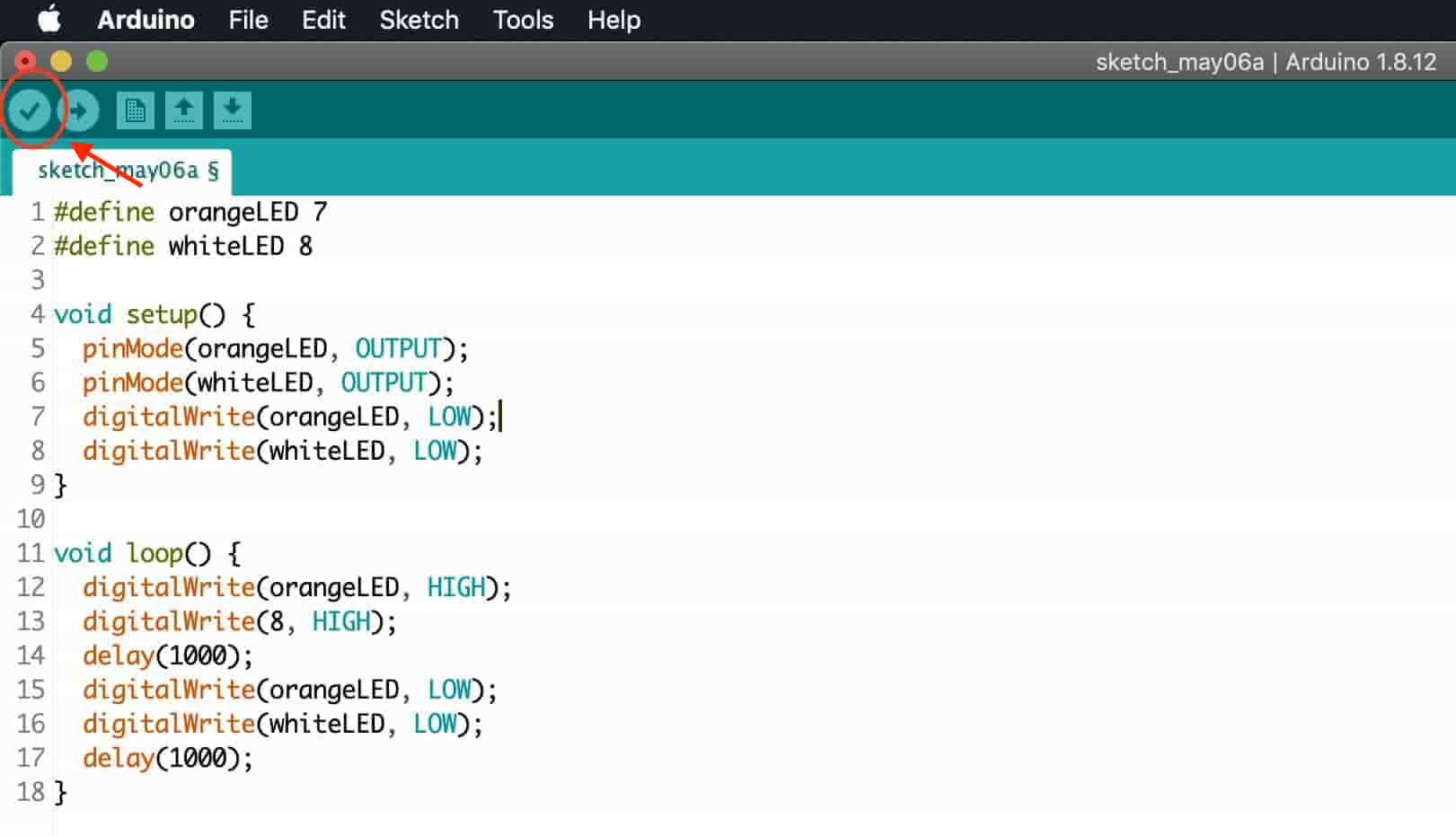Click 'digitalWrite(whiteLED, LOW);' on line 16

(x=283, y=724)
